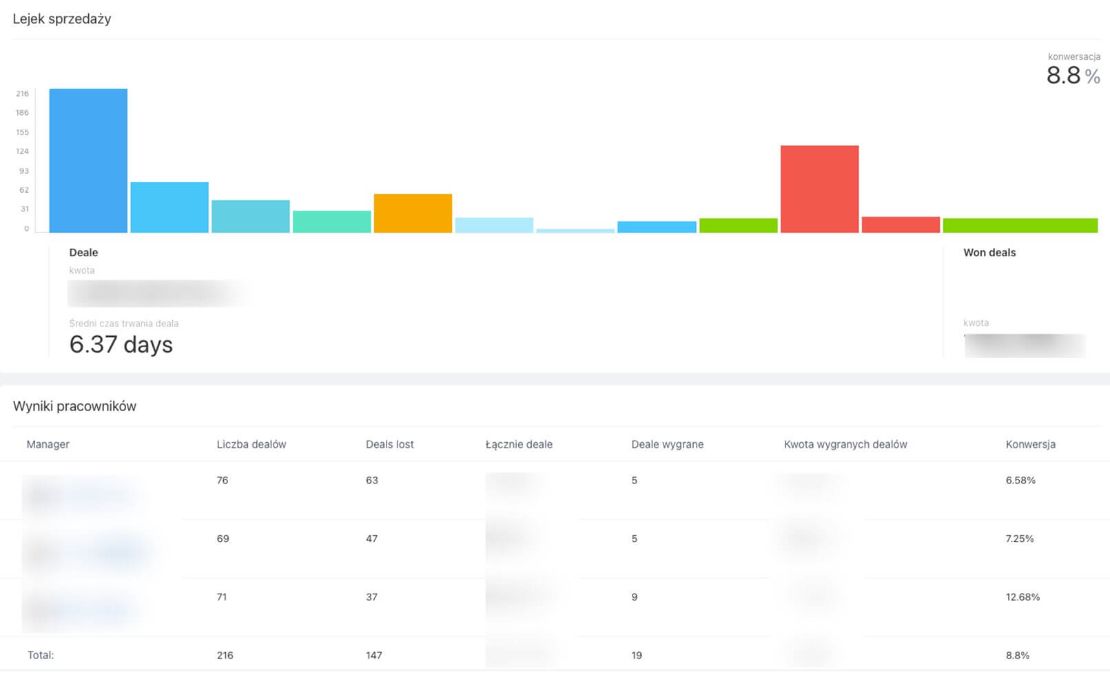Click the mint green funnel bar

pos(331,221)
